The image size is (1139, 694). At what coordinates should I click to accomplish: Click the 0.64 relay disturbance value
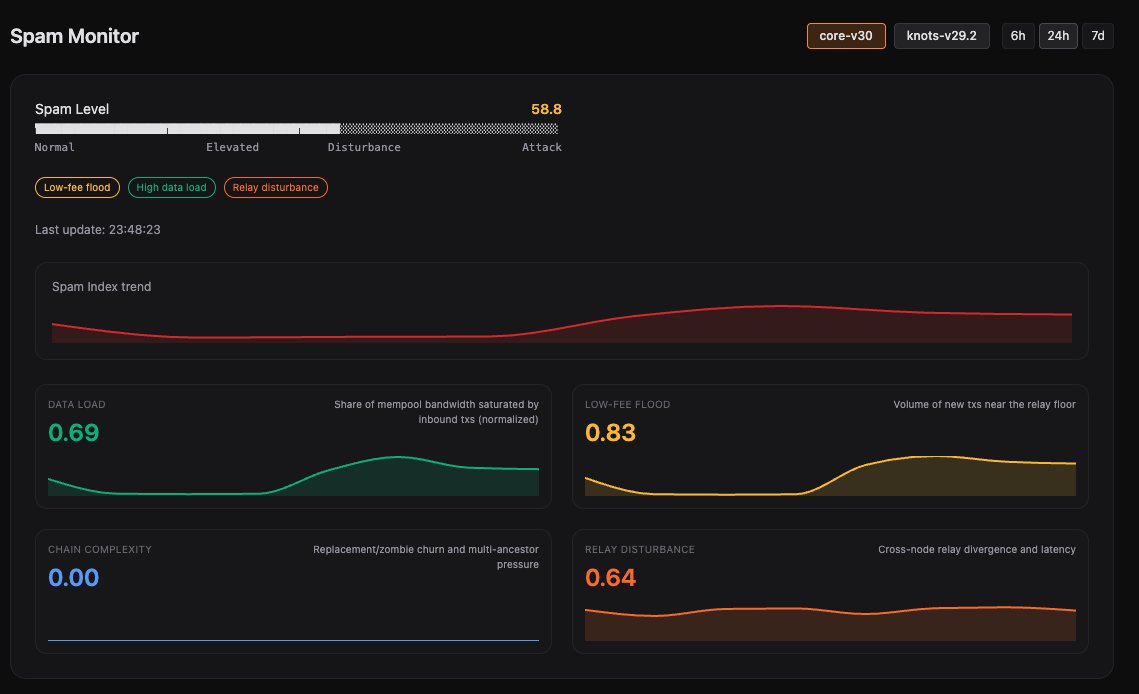pyautogui.click(x=608, y=577)
